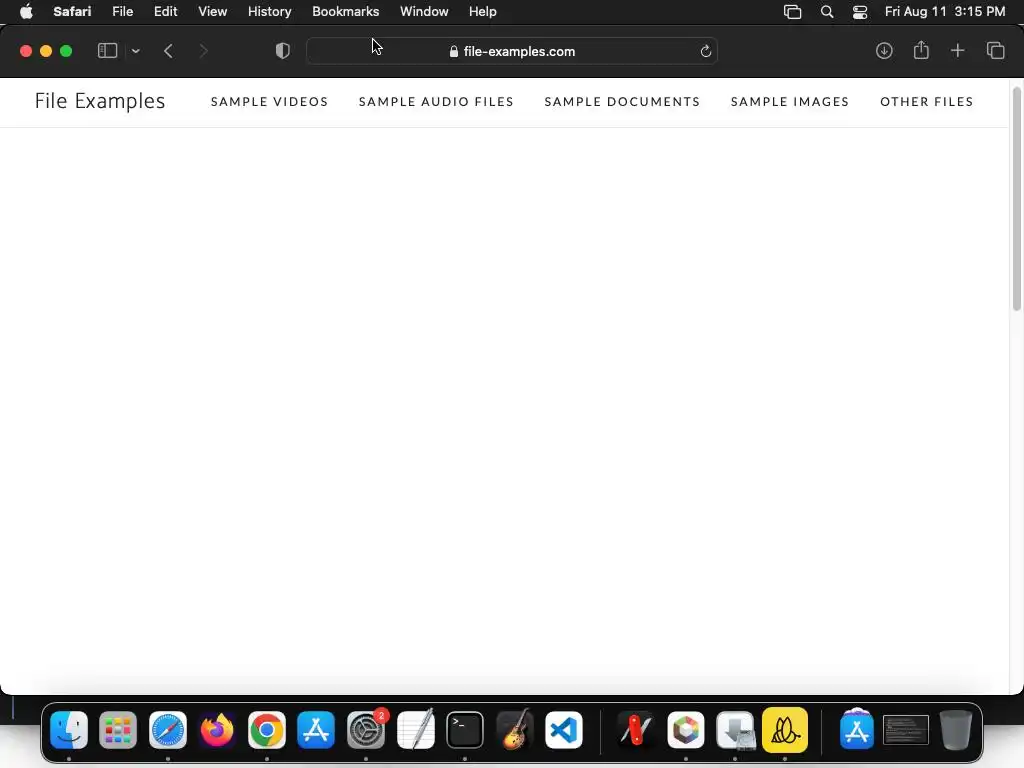Go to Sample Documents page
Viewport: 1024px width, 768px height.
point(622,102)
